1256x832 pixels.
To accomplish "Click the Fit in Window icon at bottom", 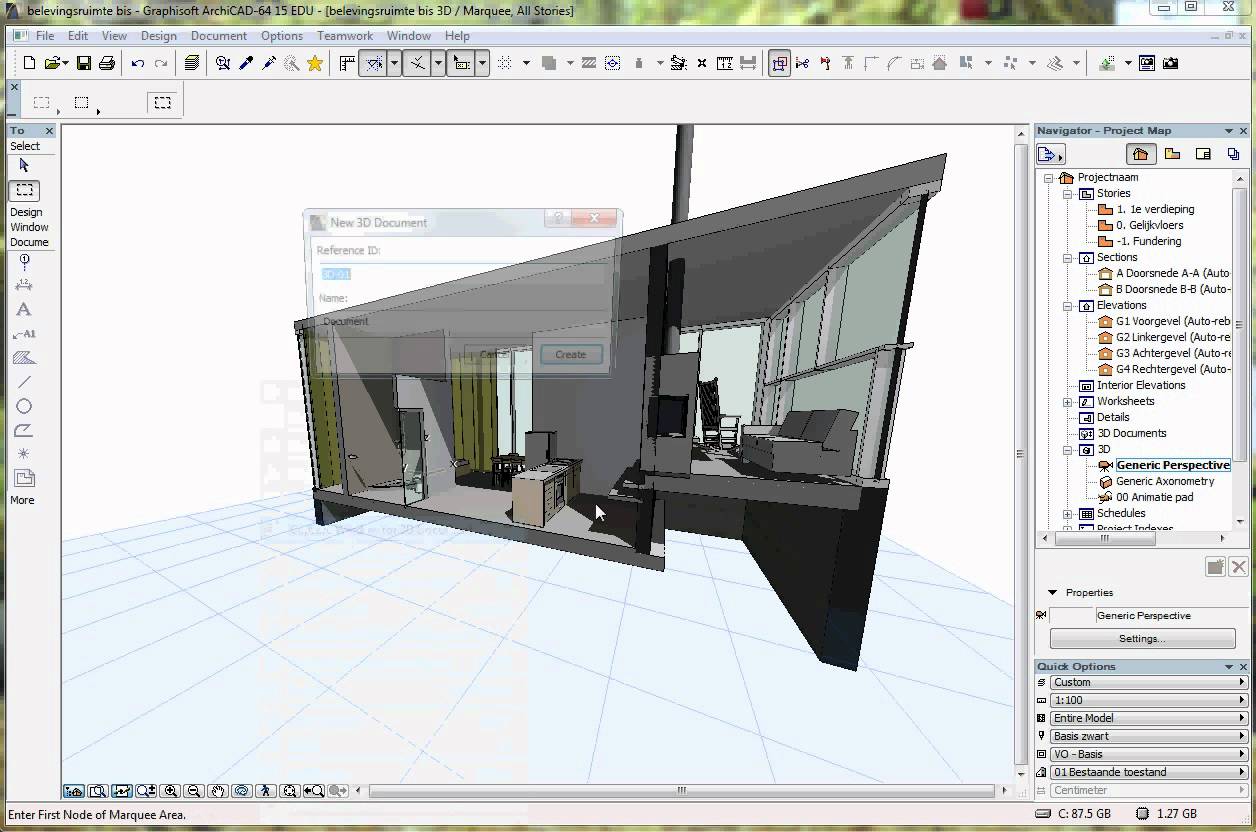I will pyautogui.click(x=290, y=791).
